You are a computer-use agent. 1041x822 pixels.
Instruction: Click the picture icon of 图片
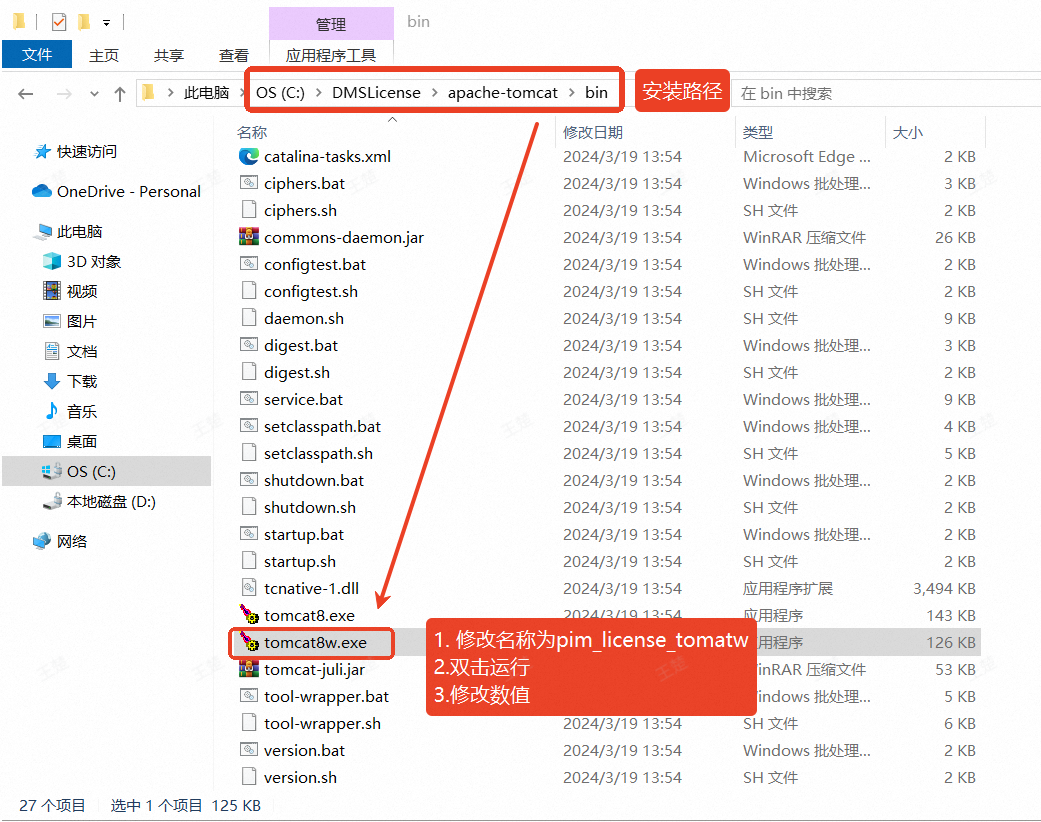[x=52, y=321]
